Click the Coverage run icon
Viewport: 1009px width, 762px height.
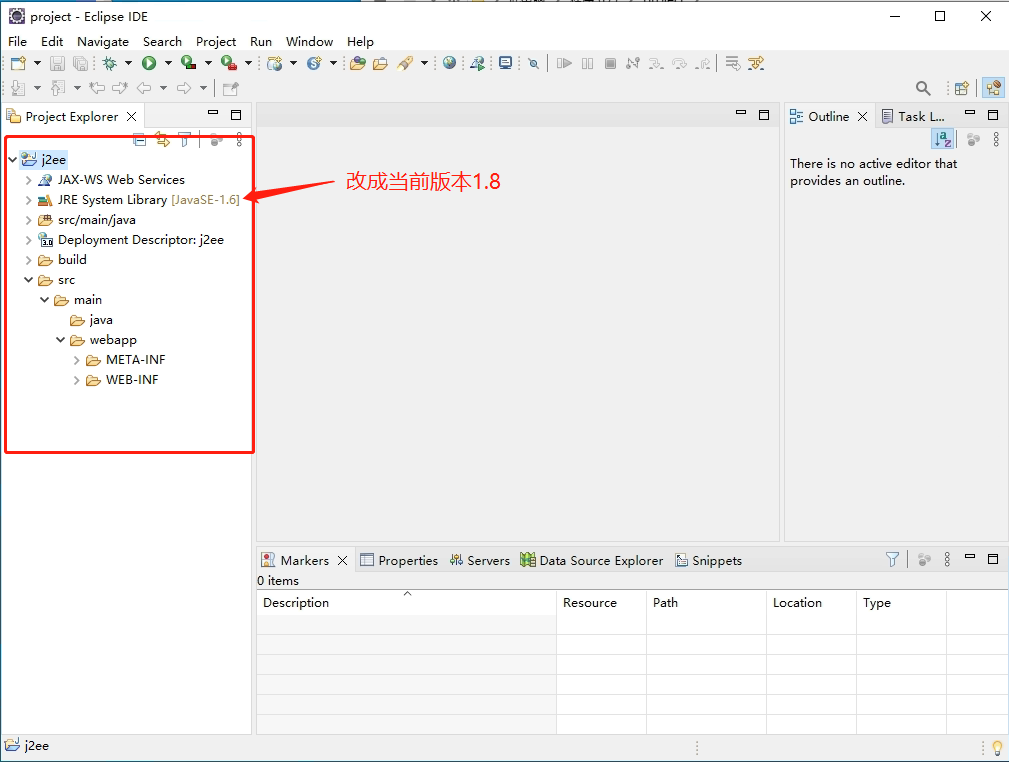189,63
